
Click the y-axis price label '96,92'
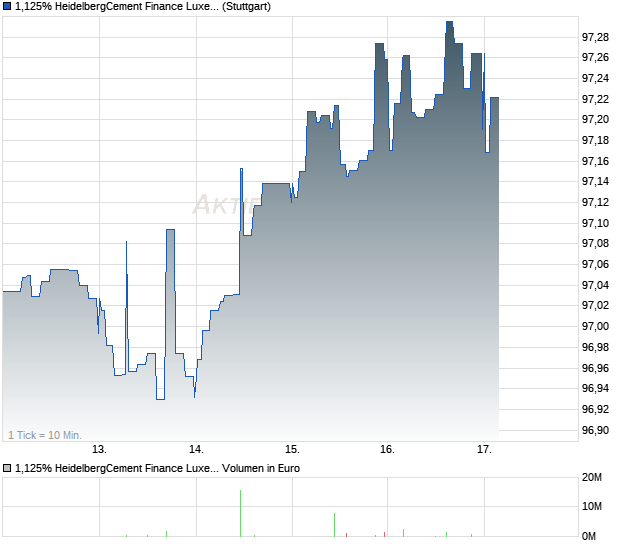595,409
